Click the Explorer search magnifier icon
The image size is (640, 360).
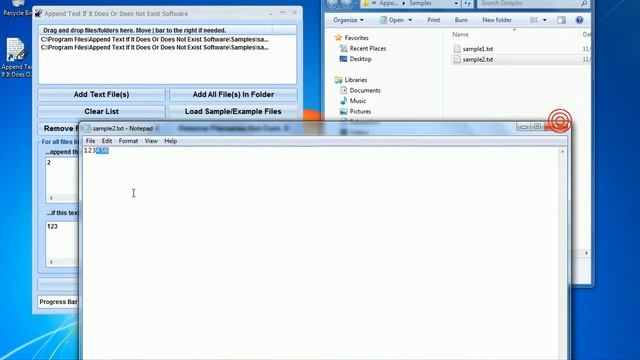pyautogui.click(x=584, y=3)
